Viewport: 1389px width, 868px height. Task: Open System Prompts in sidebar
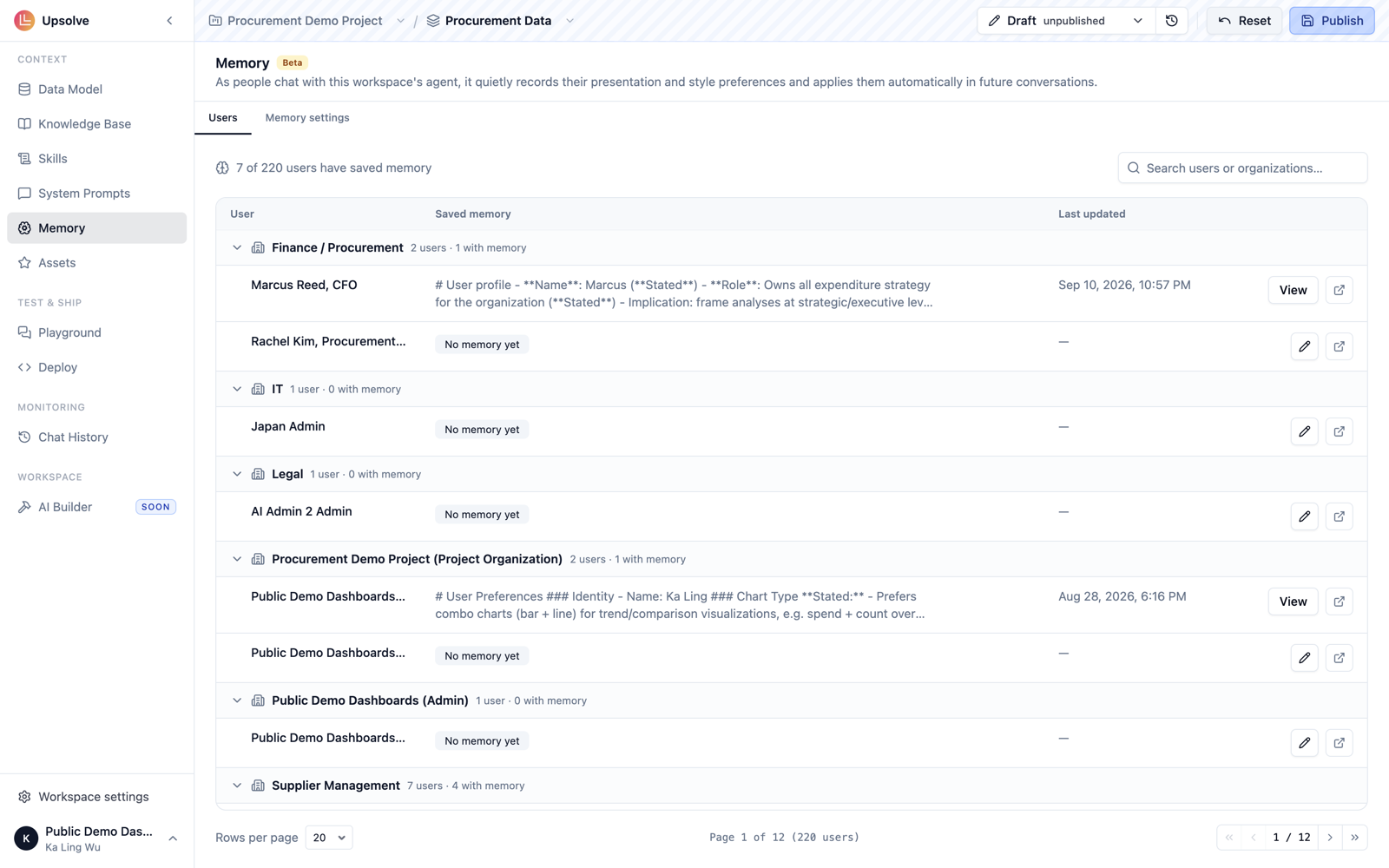[x=96, y=194]
